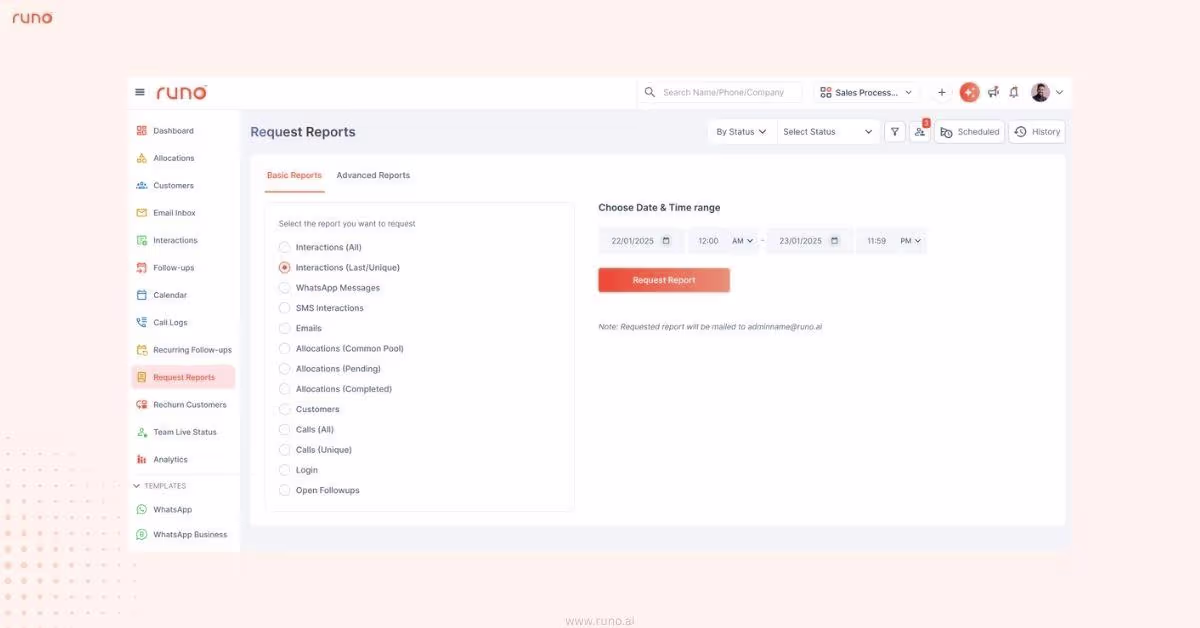Collapse the sidebar using the hamburger icon

pos(140,91)
